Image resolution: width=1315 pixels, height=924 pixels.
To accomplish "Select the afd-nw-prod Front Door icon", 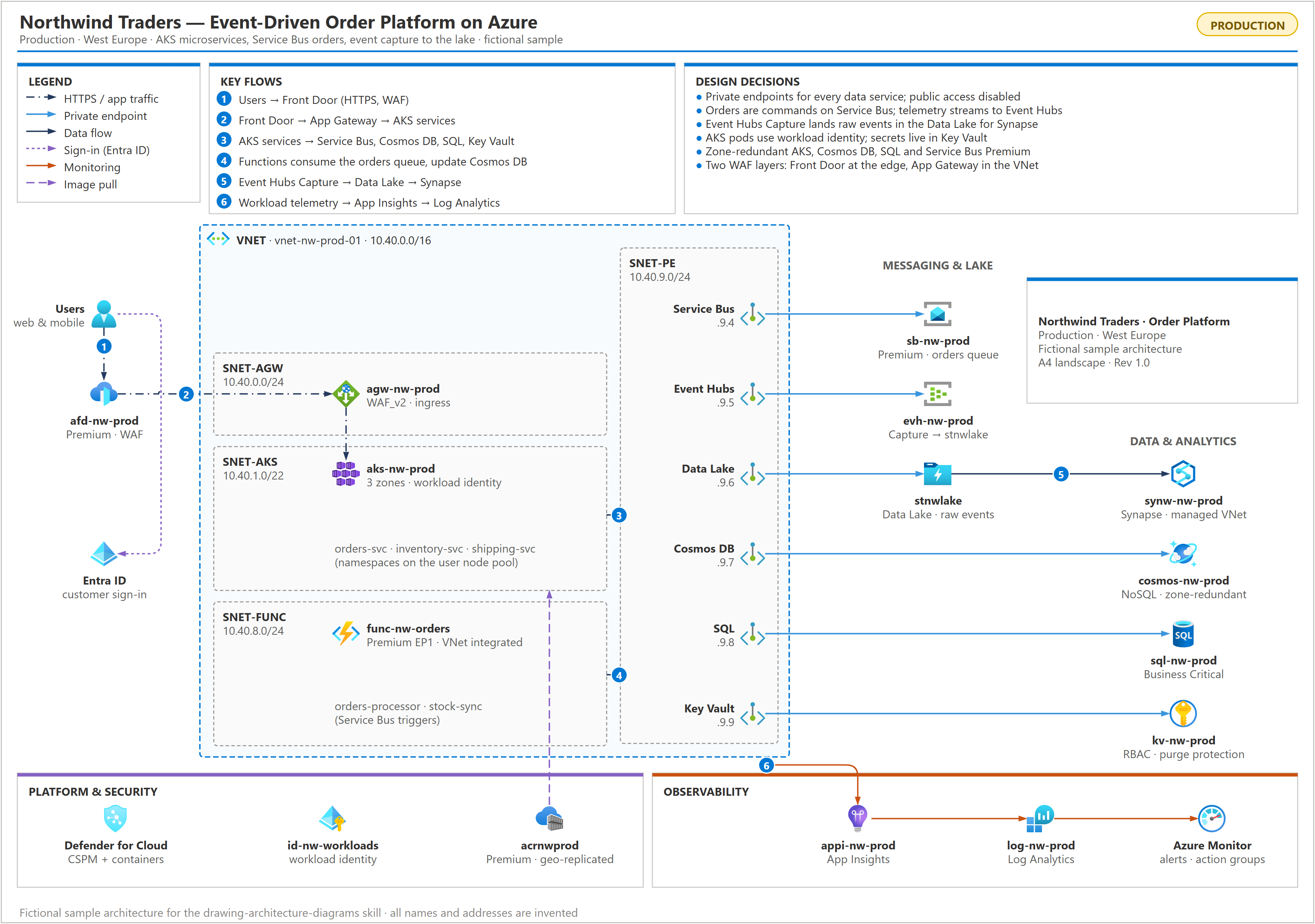I will 104,394.
